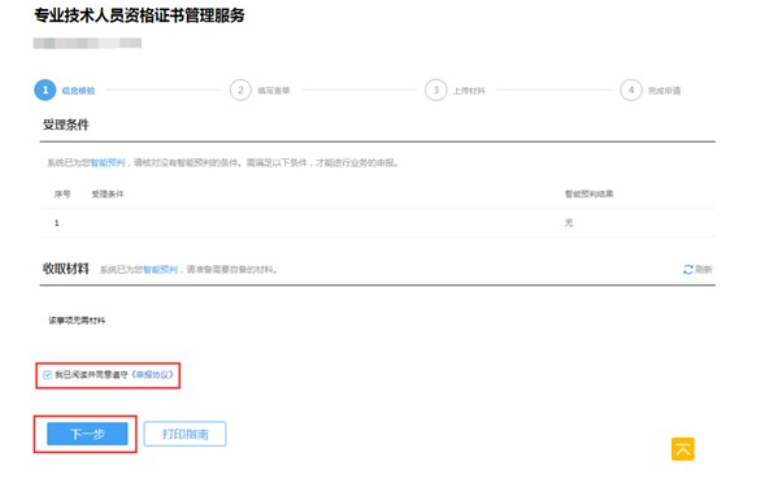This screenshot has height=492, width=776.
Task: Click the refresh arrows icon beside 刷新
Action: [687, 270]
